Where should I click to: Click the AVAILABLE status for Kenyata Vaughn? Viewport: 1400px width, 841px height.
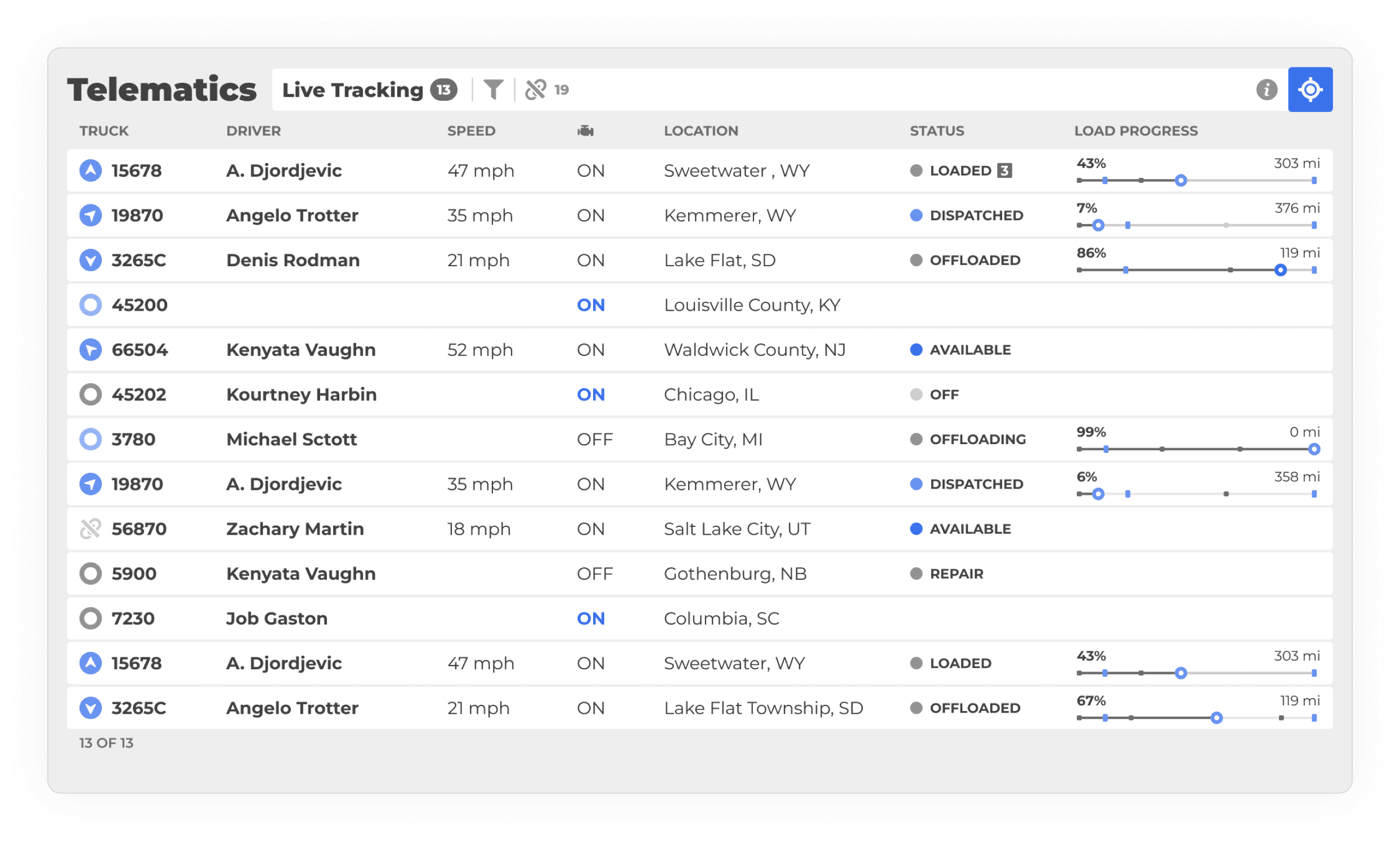(x=960, y=350)
